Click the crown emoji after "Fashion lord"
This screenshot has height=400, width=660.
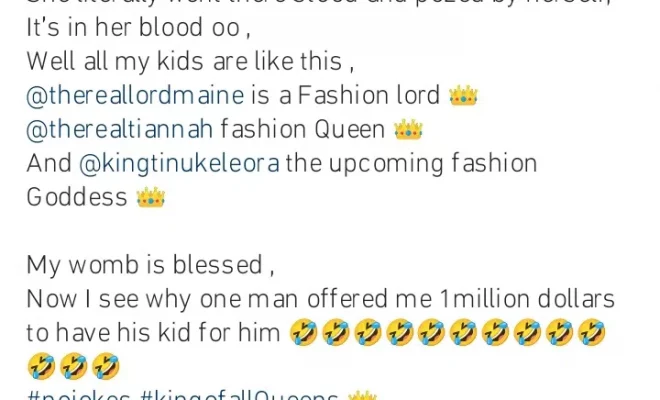click(463, 95)
